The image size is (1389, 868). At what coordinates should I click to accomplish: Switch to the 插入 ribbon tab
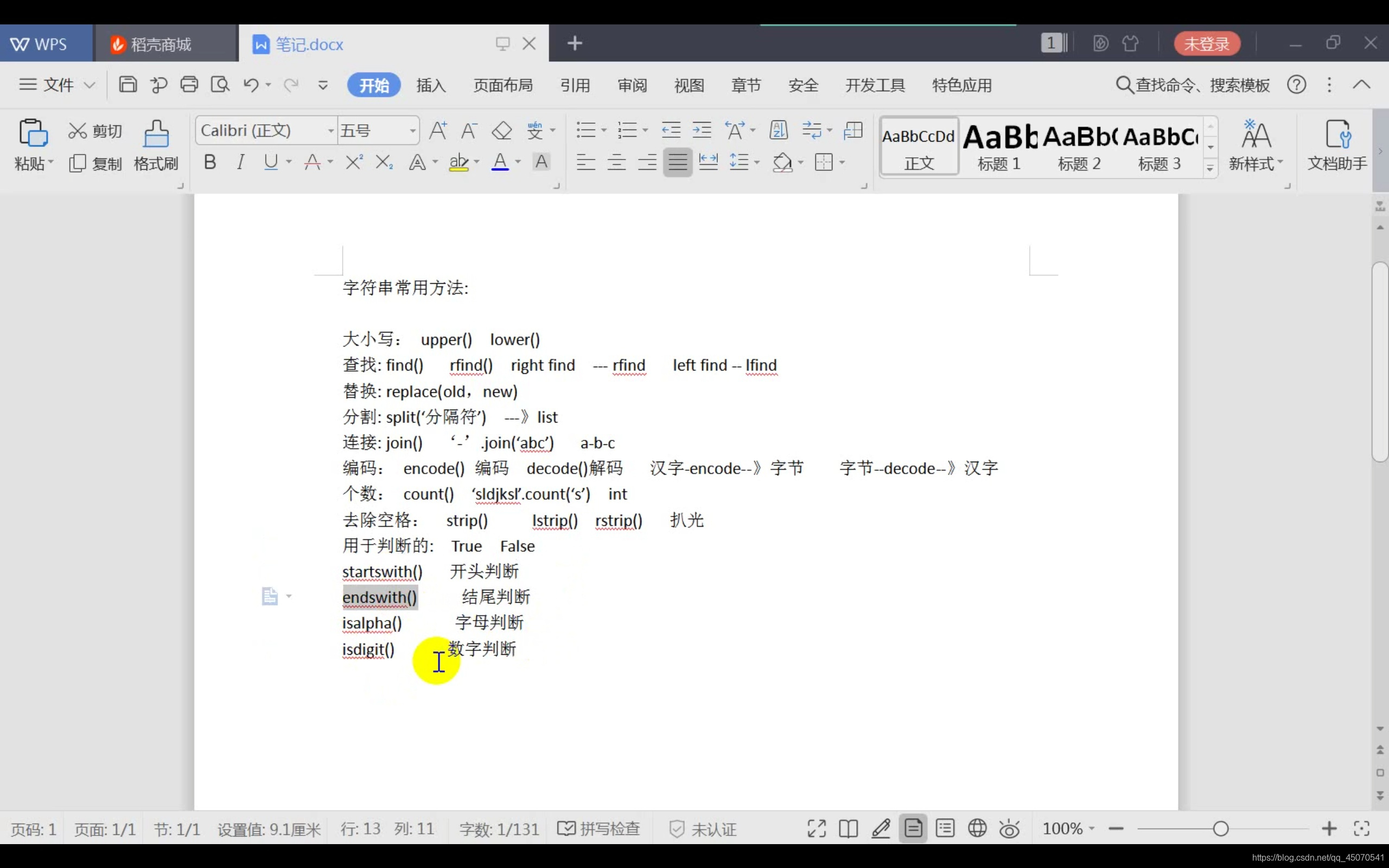click(x=431, y=85)
